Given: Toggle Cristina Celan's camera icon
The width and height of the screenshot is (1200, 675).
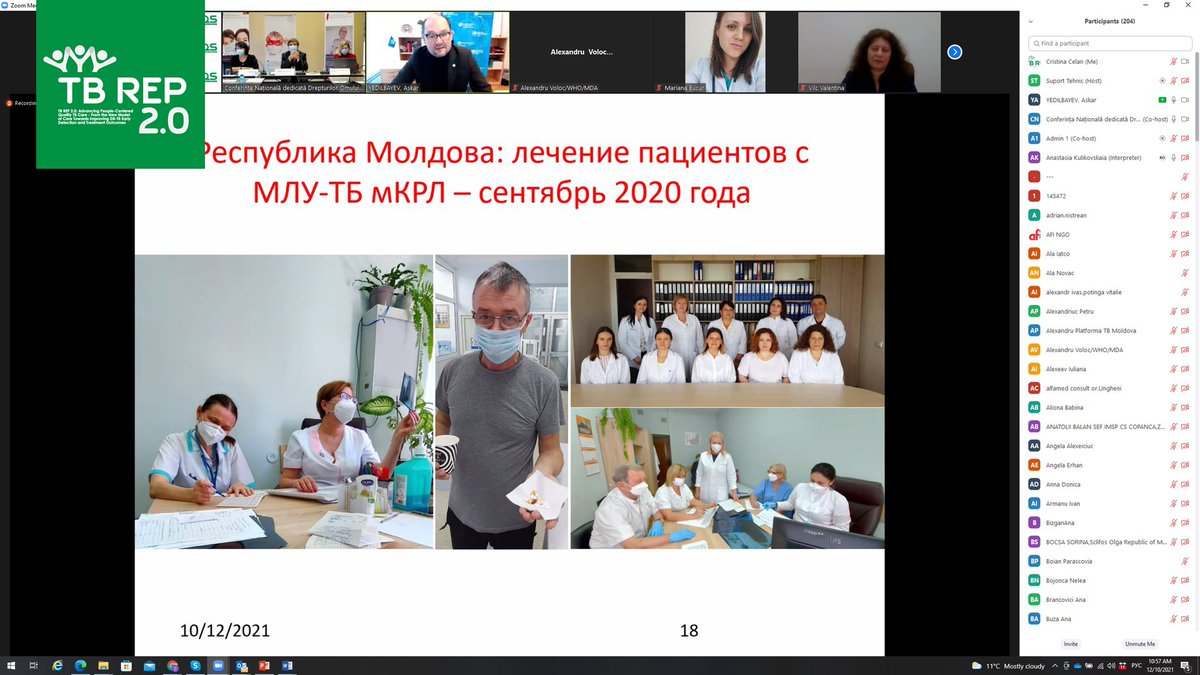Looking at the screenshot, I should pyautogui.click(x=1186, y=62).
